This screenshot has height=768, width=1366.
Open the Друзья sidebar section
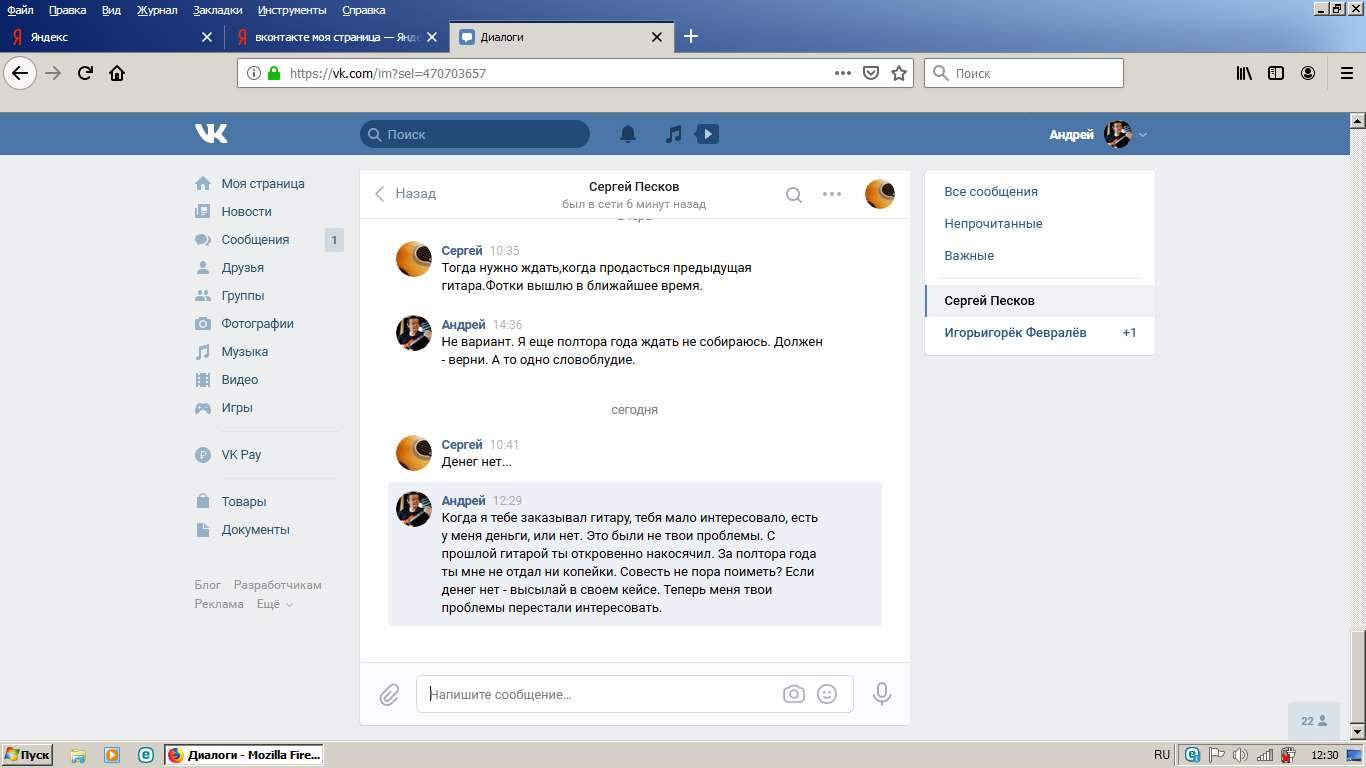click(242, 268)
